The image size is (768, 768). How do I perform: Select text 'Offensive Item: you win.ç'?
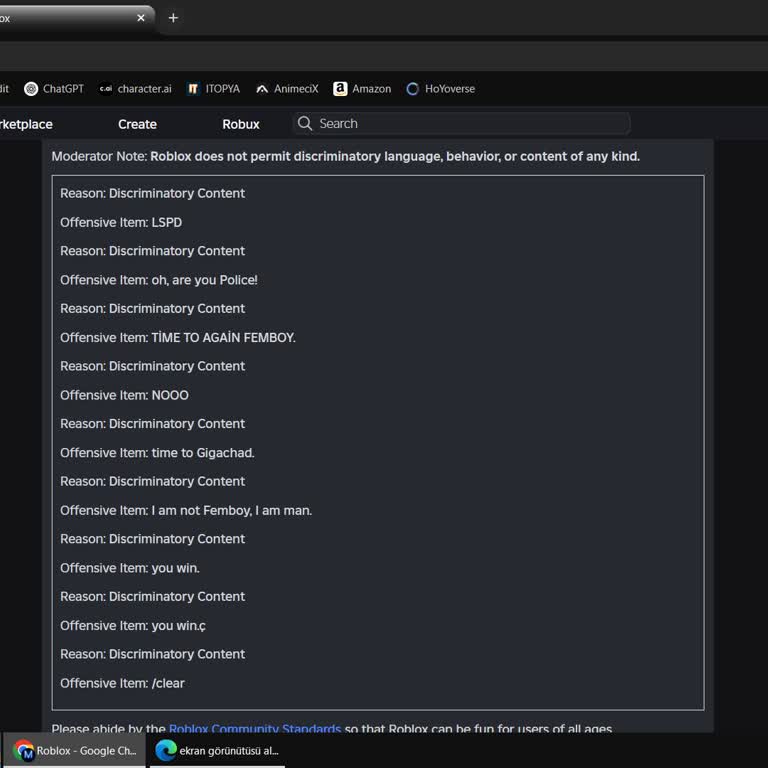(x=133, y=626)
